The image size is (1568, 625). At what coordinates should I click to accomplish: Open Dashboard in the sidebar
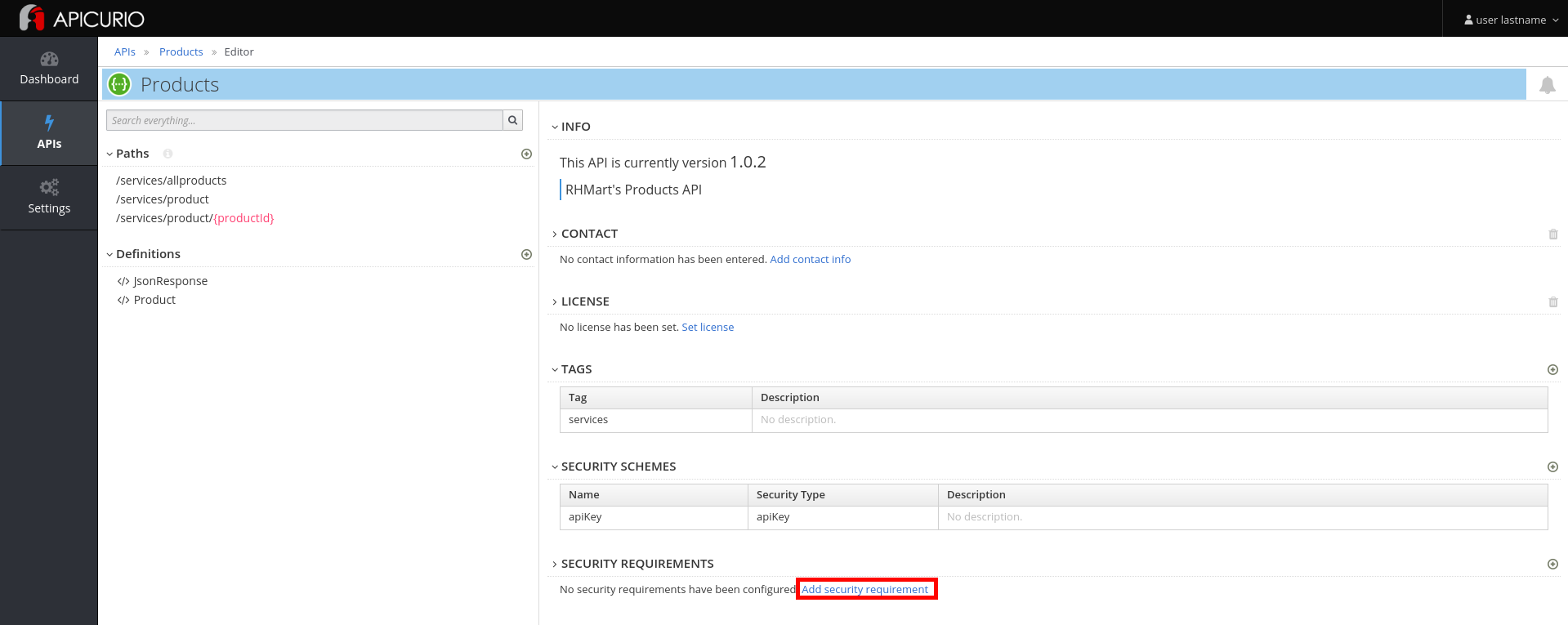[49, 69]
